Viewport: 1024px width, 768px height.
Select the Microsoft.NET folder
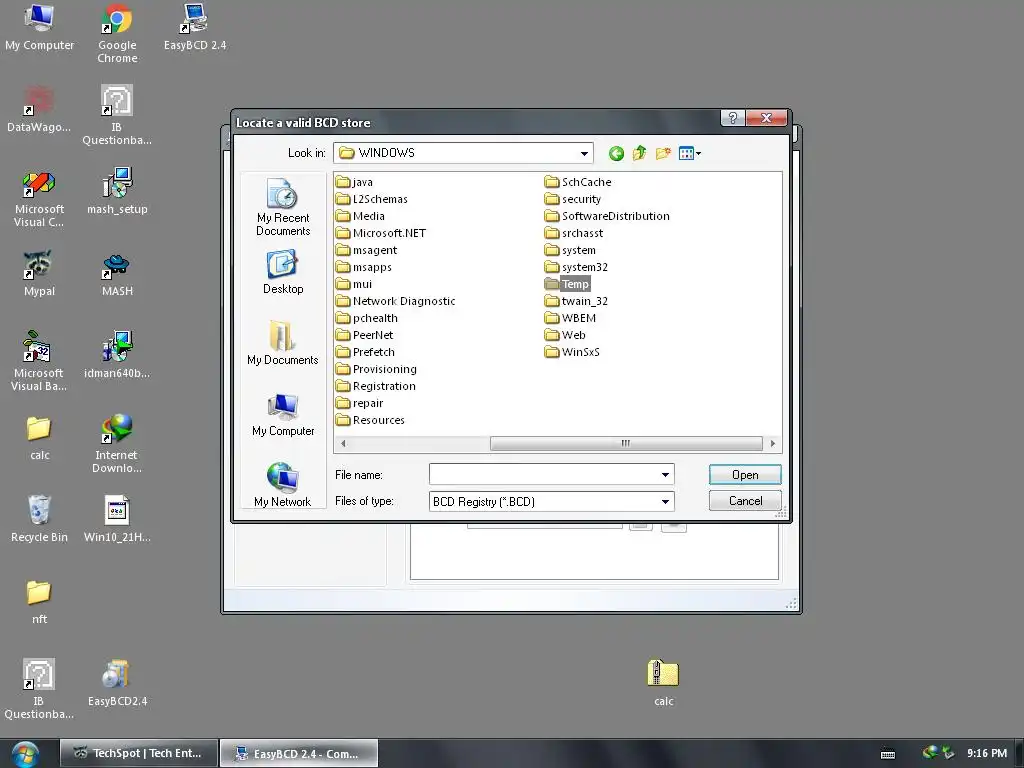tap(381, 233)
